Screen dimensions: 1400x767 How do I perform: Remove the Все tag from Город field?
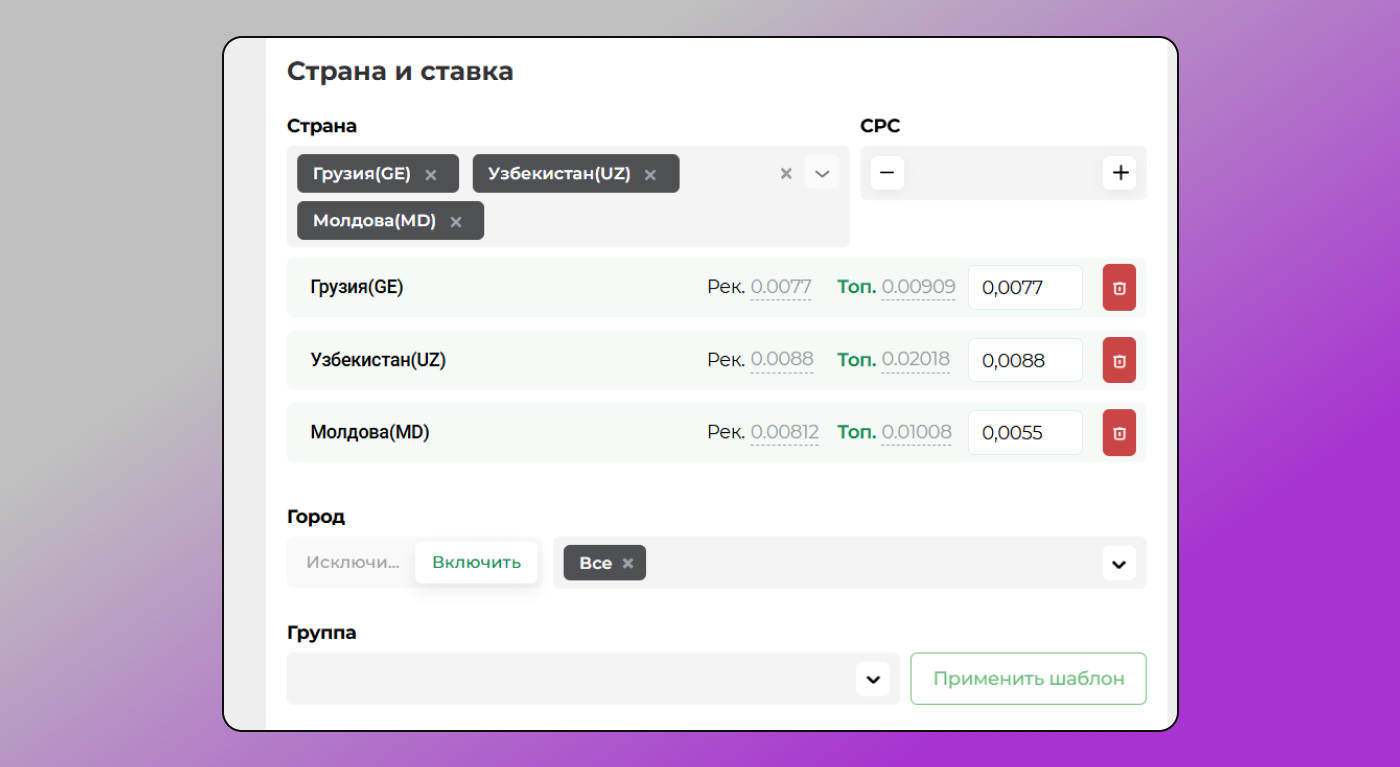tap(628, 562)
